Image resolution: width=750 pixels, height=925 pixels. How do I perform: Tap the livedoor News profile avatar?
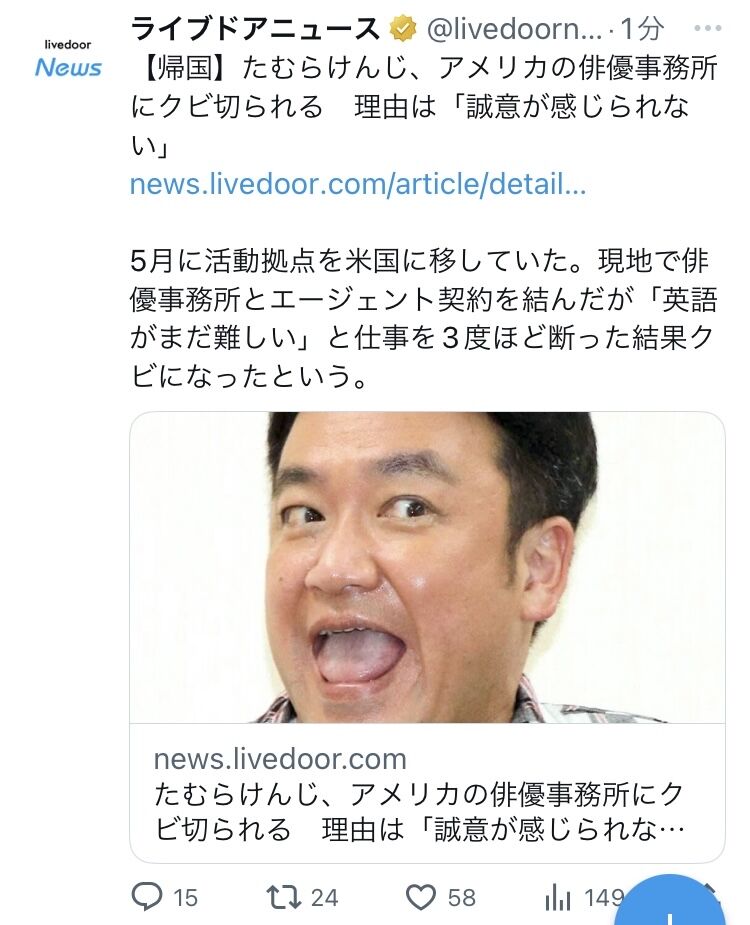tap(68, 59)
